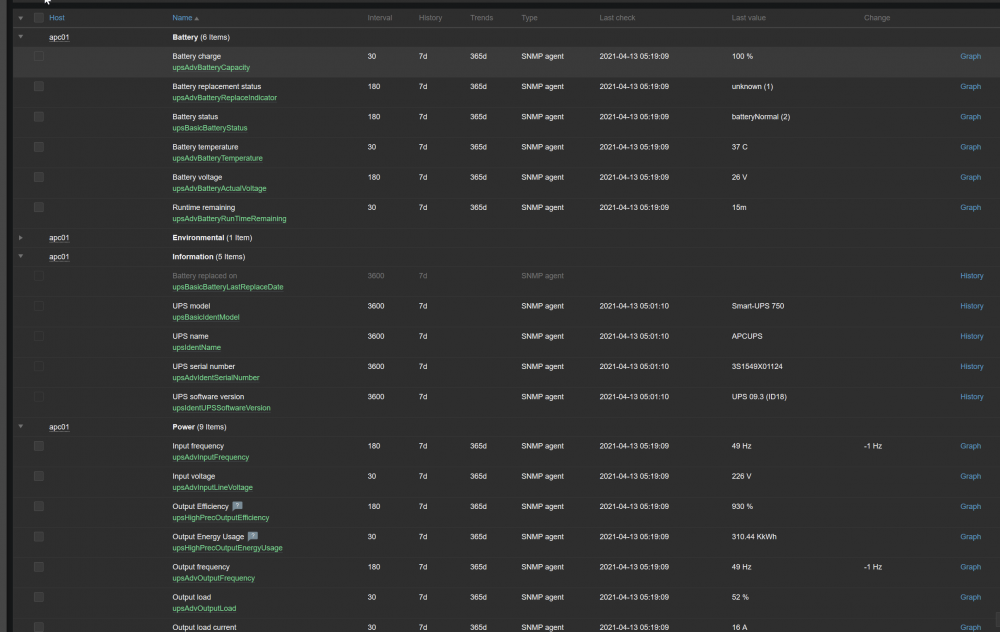This screenshot has width=1000, height=632.
Task: Open help icon next to Output Efficiency
Action: coord(237,506)
